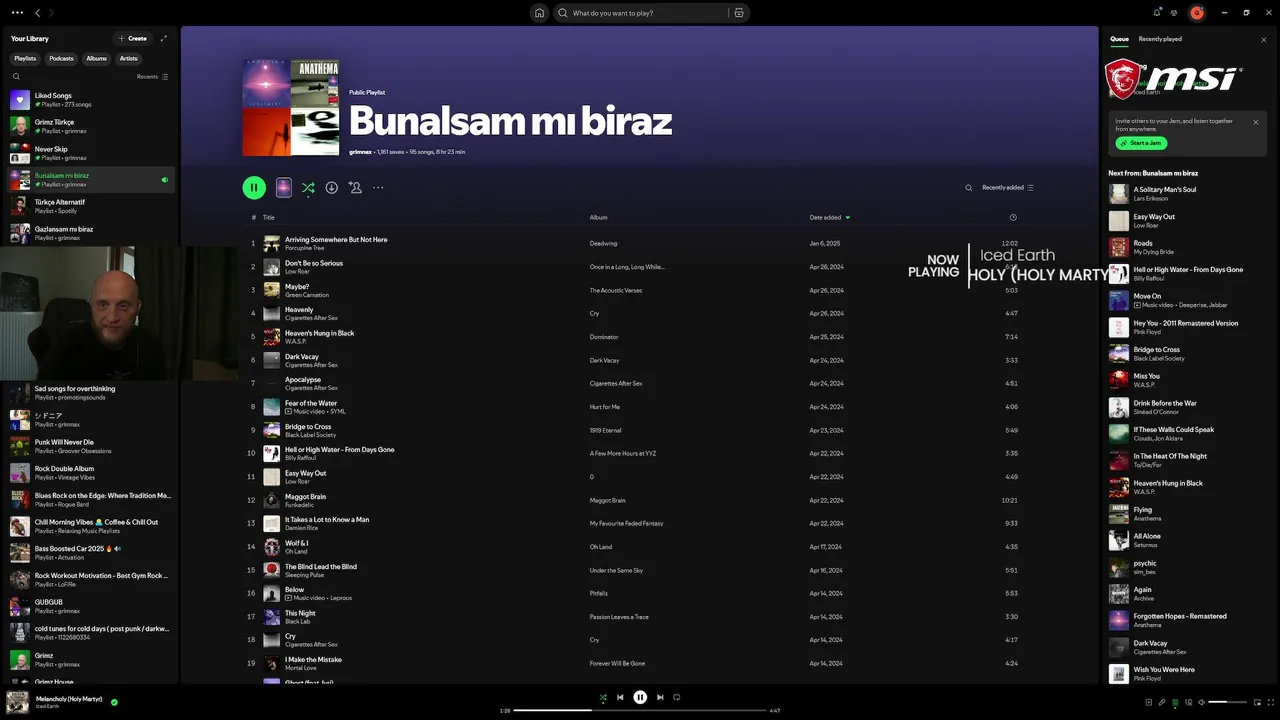Image resolution: width=1280 pixels, height=720 pixels.
Task: Search within the playlist
Action: coord(968,187)
